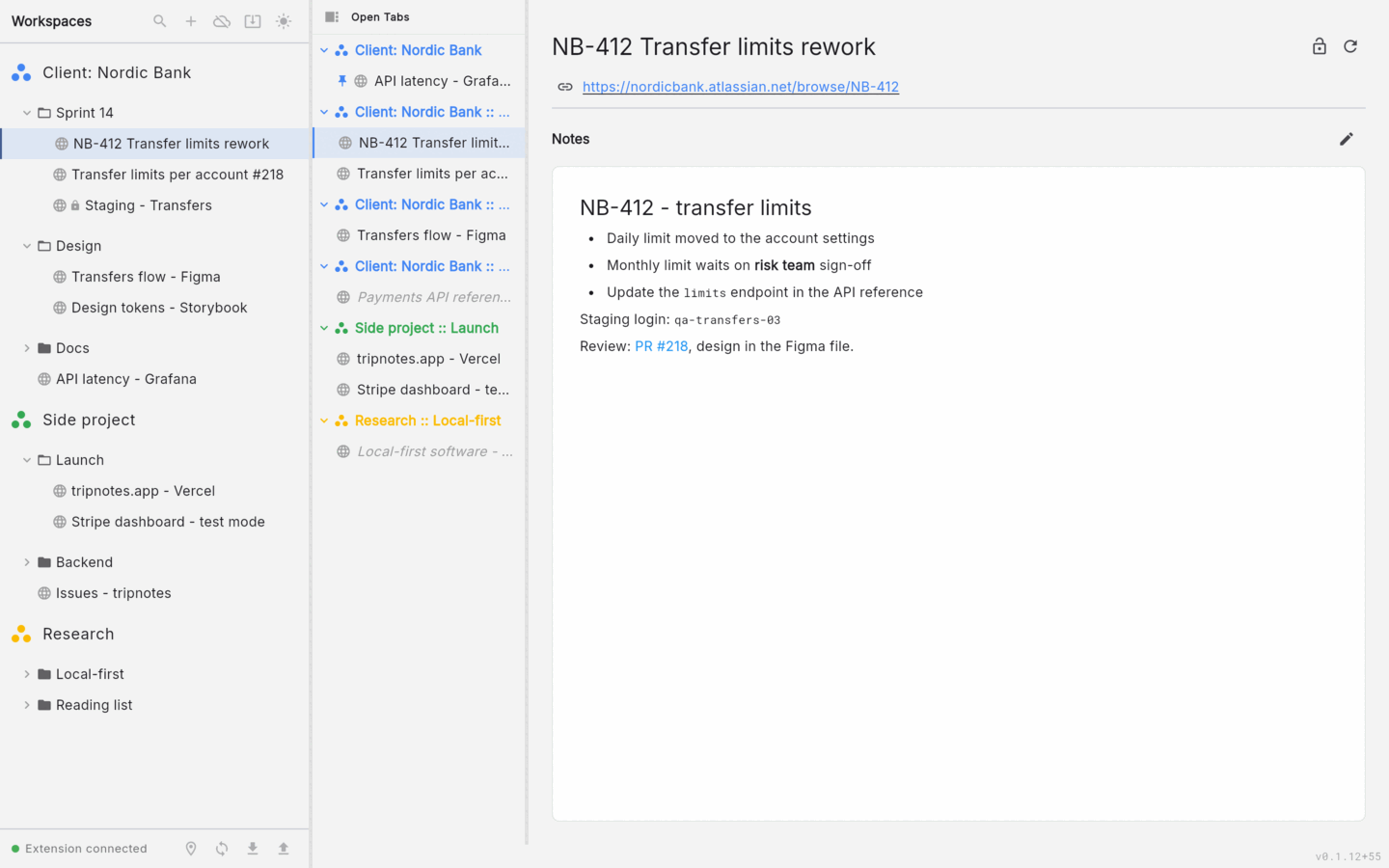The image size is (1389, 868).
Task: Click the green Side project workspace icon
Action: (x=21, y=420)
